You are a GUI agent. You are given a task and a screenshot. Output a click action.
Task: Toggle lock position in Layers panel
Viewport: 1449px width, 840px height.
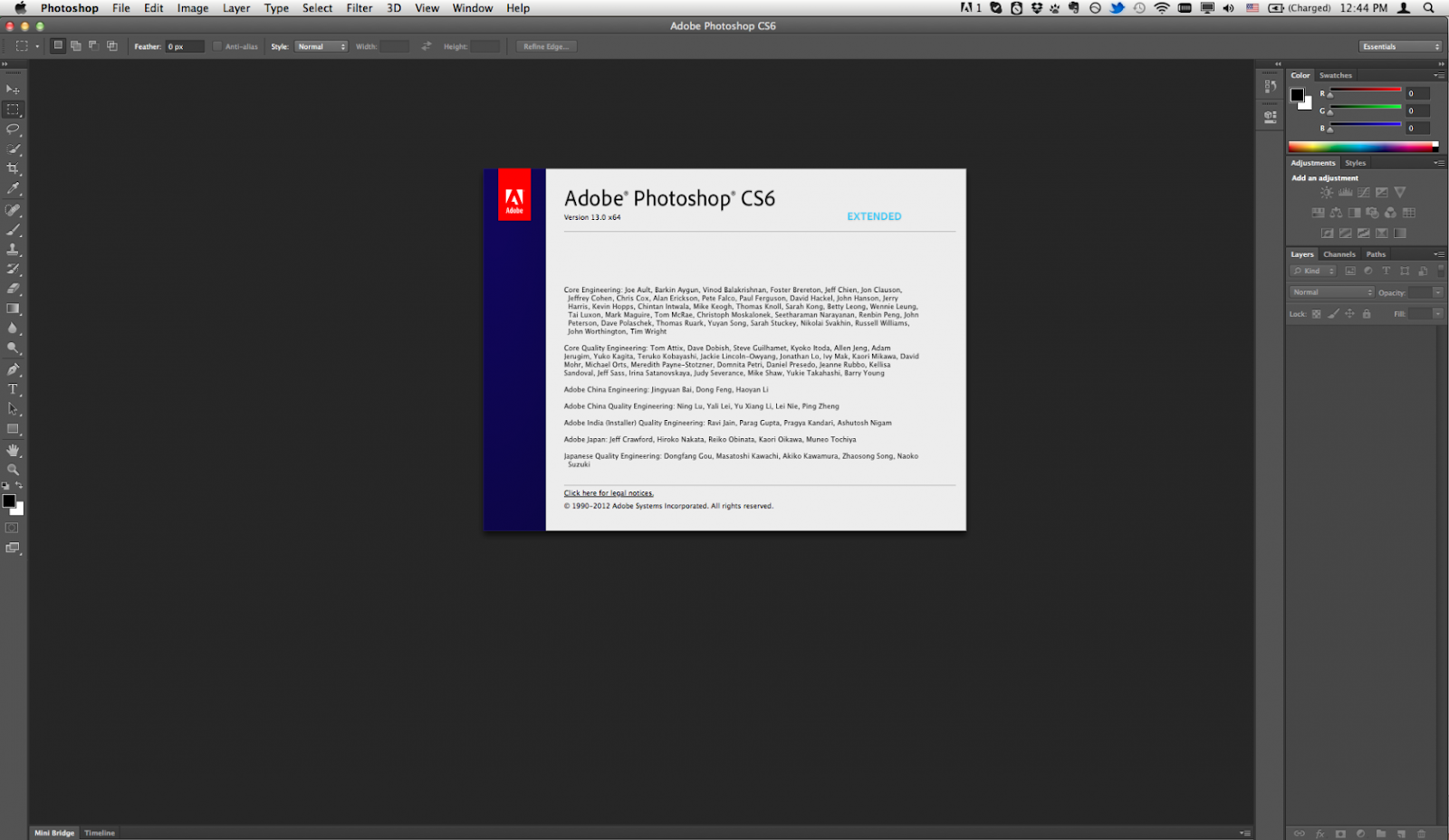(1349, 314)
